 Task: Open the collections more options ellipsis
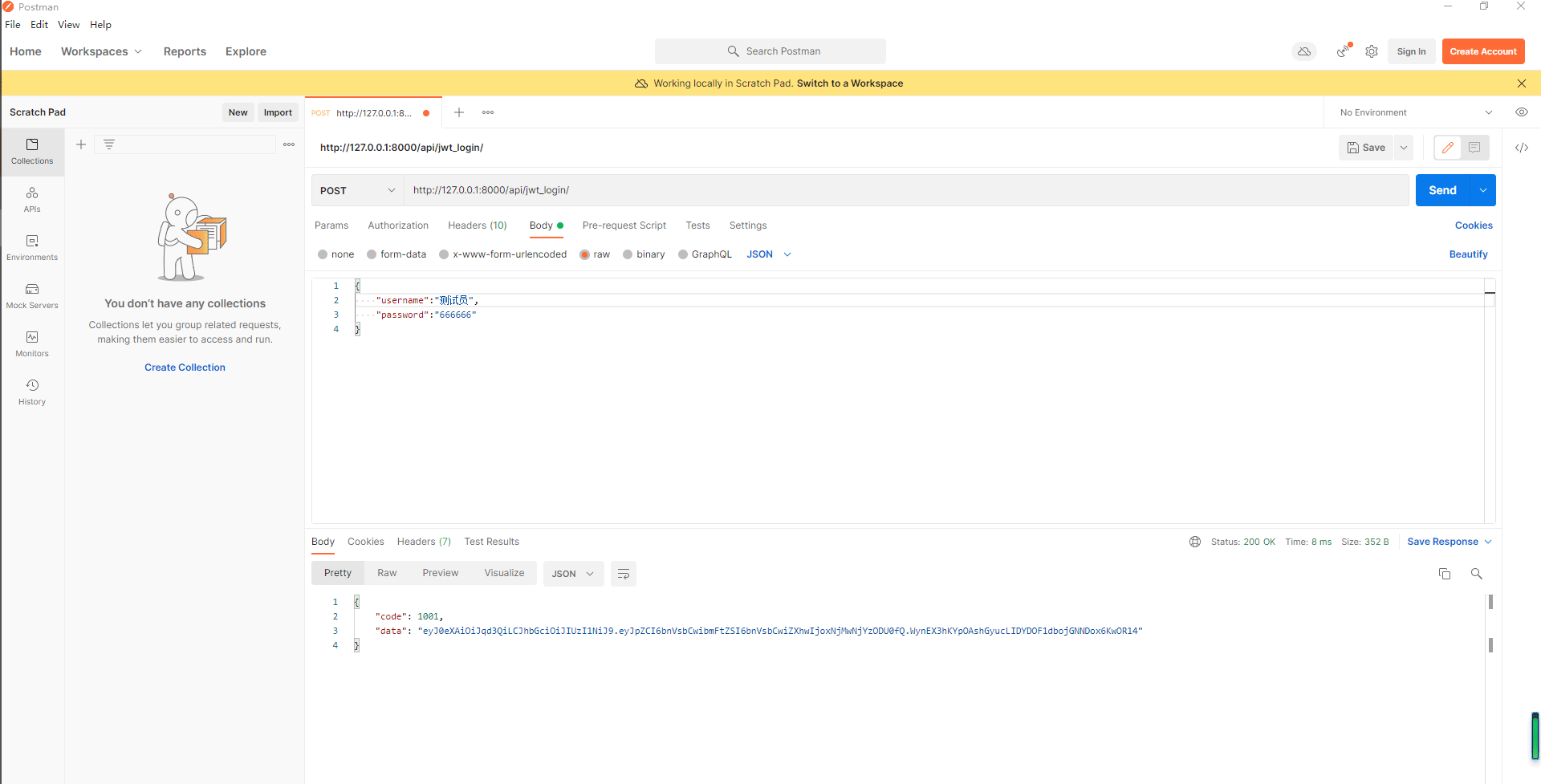pos(289,144)
